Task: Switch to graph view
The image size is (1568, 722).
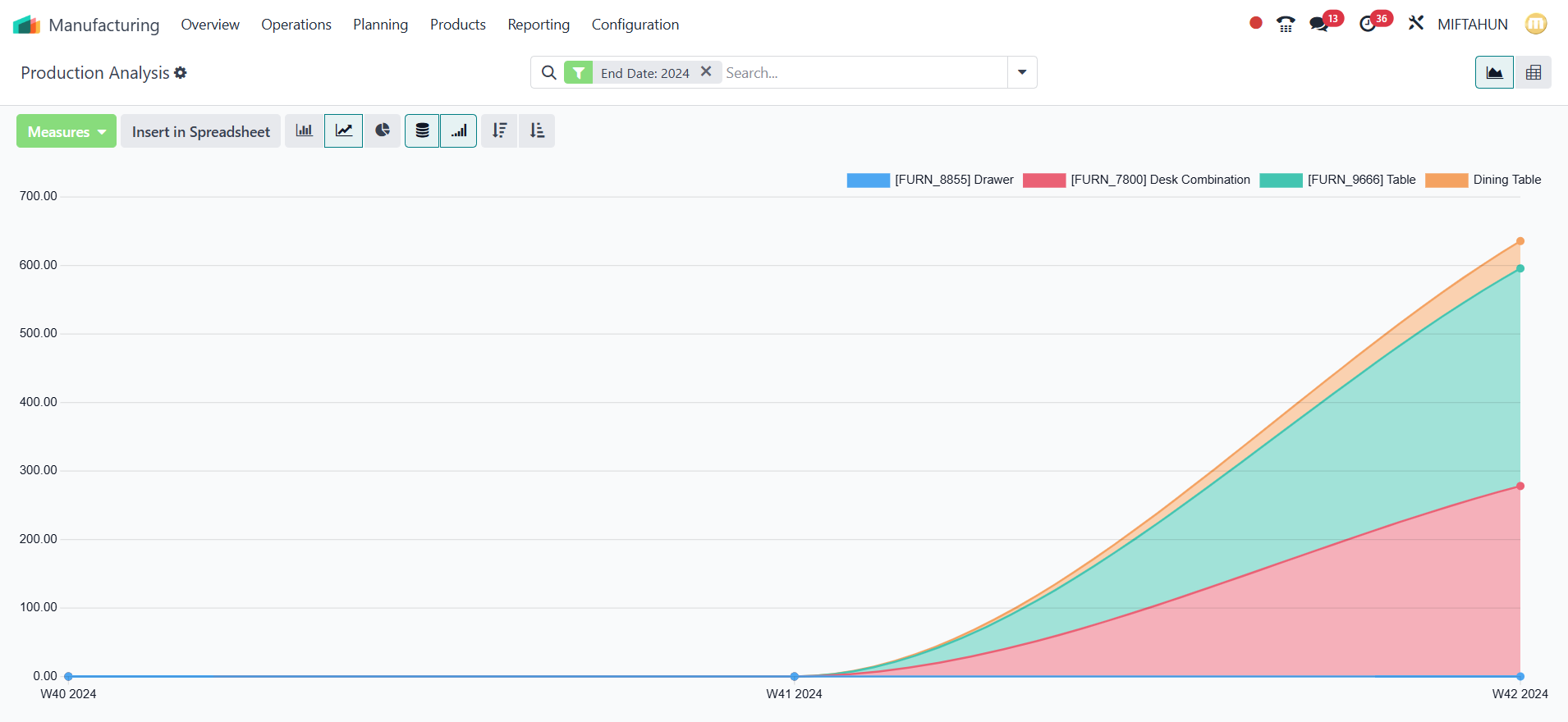Action: click(x=1494, y=72)
